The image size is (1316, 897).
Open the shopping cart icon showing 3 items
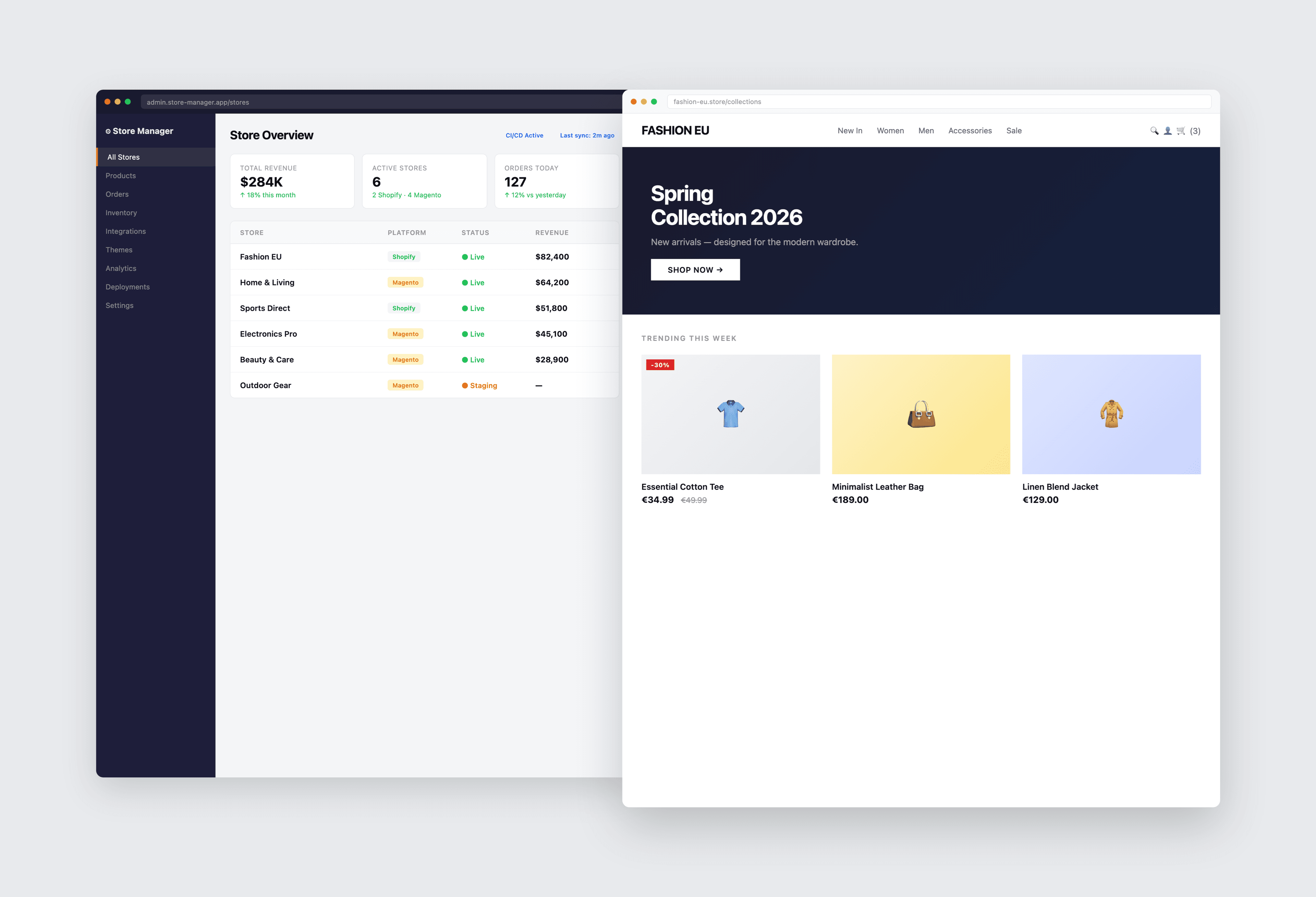click(x=1181, y=131)
